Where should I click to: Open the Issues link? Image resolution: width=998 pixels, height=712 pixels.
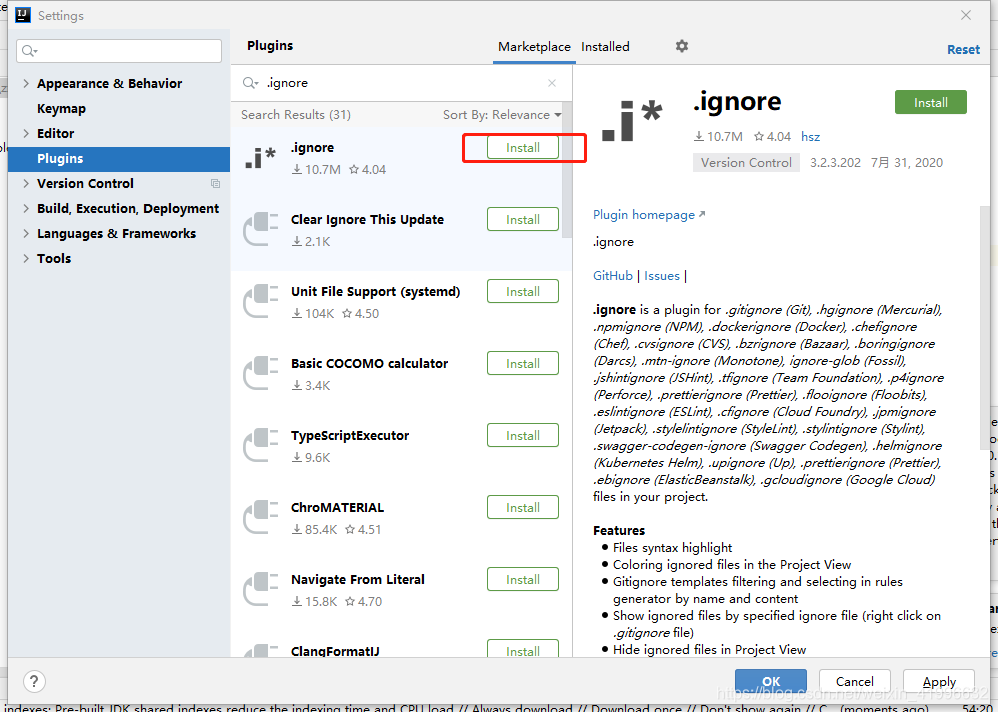tap(662, 276)
